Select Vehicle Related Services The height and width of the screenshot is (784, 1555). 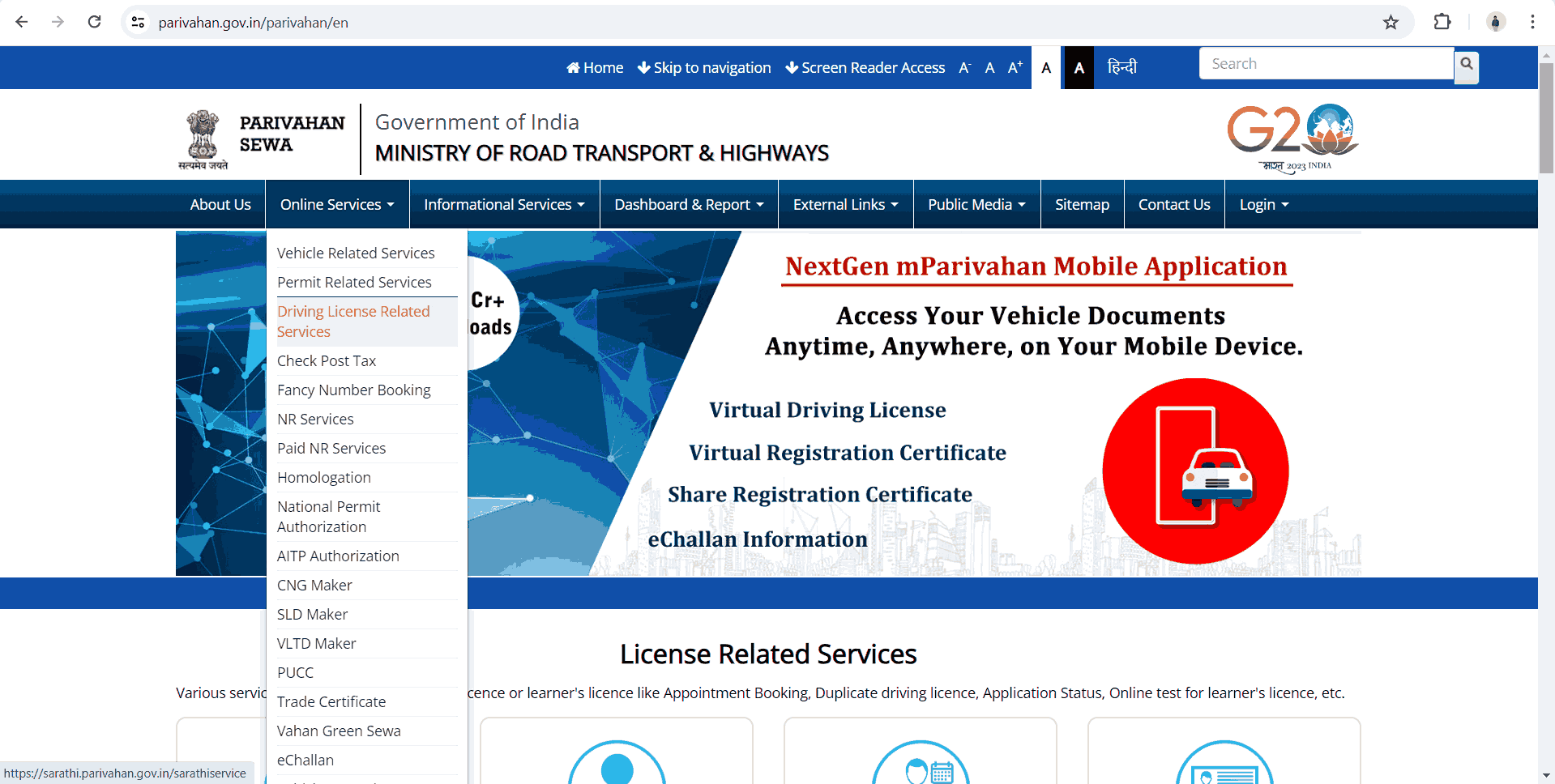[x=366, y=253]
